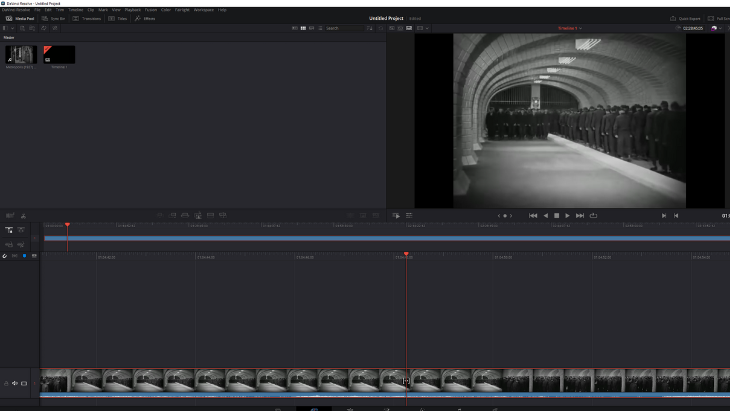Toggle the Loop playback button
Image resolution: width=730 pixels, height=411 pixels.
tap(593, 215)
